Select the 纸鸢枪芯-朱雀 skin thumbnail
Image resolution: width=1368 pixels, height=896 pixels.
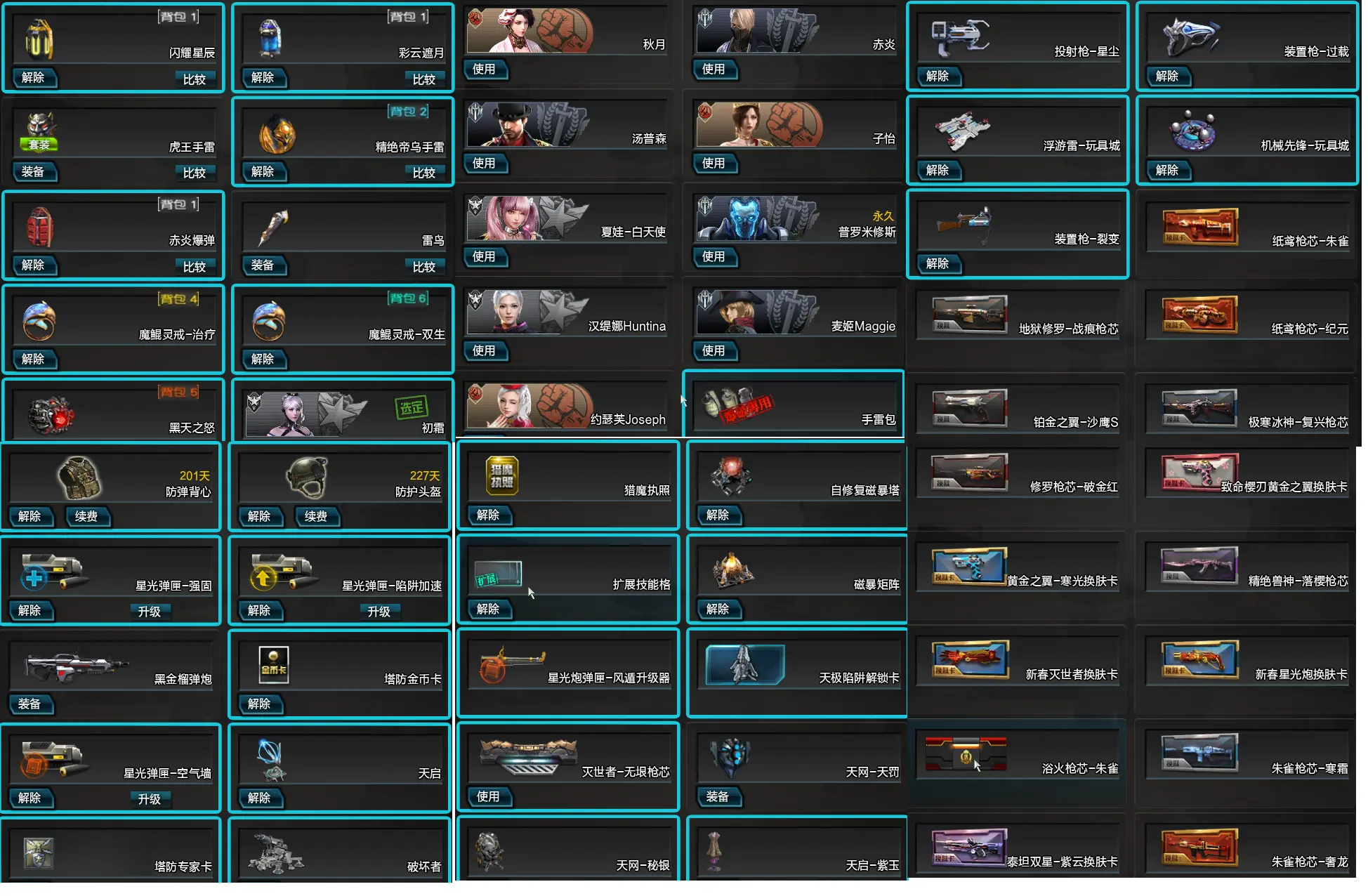[1200, 226]
